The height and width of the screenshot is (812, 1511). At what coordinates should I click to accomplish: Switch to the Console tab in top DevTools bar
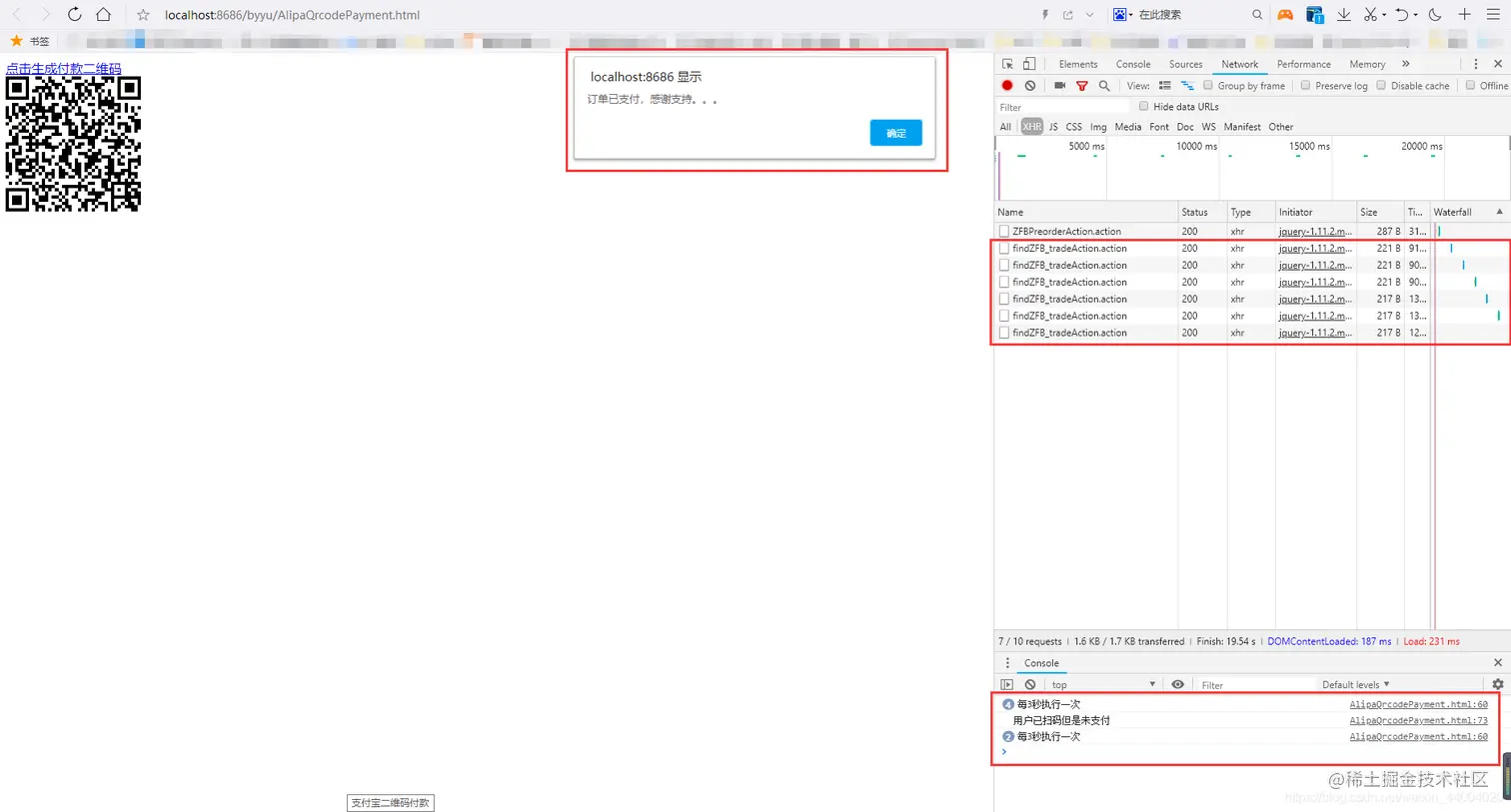tap(1133, 64)
